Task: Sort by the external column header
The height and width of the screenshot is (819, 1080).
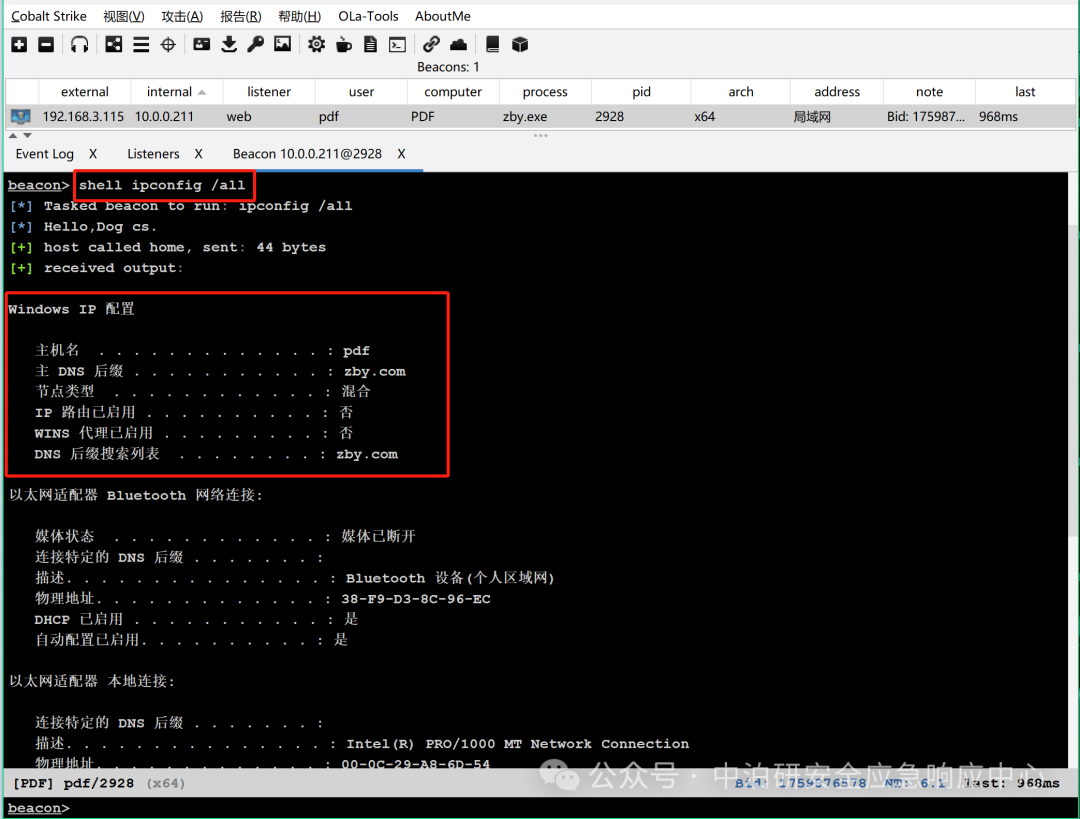Action: pyautogui.click(x=85, y=92)
